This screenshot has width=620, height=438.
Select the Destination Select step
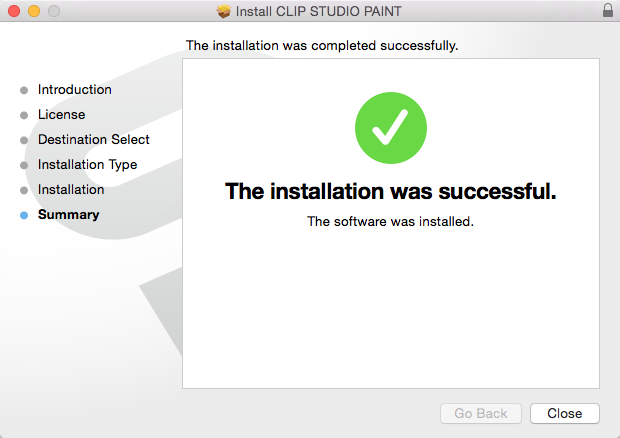point(94,140)
